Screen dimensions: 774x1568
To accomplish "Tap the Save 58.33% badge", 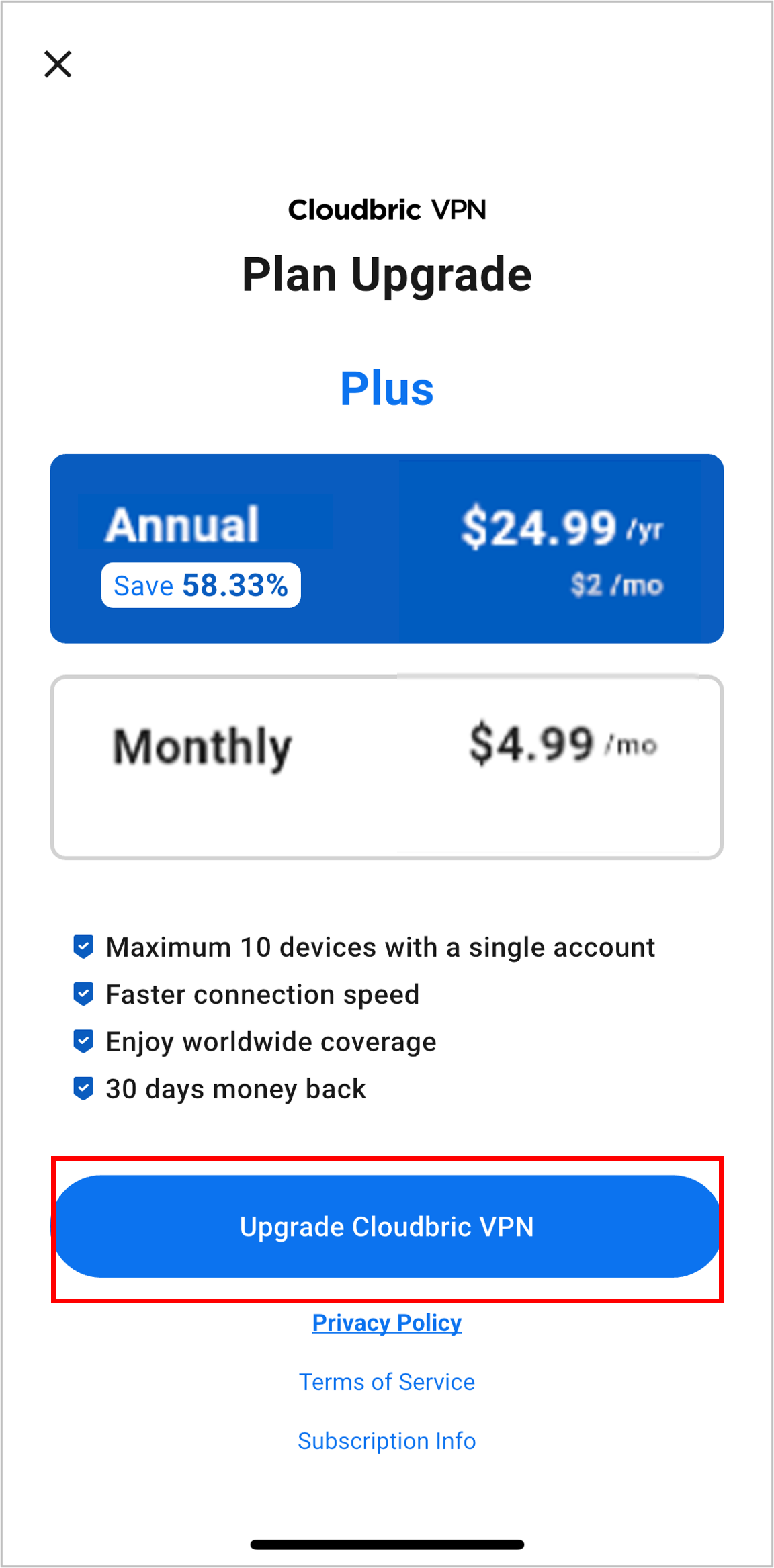I will click(x=201, y=585).
